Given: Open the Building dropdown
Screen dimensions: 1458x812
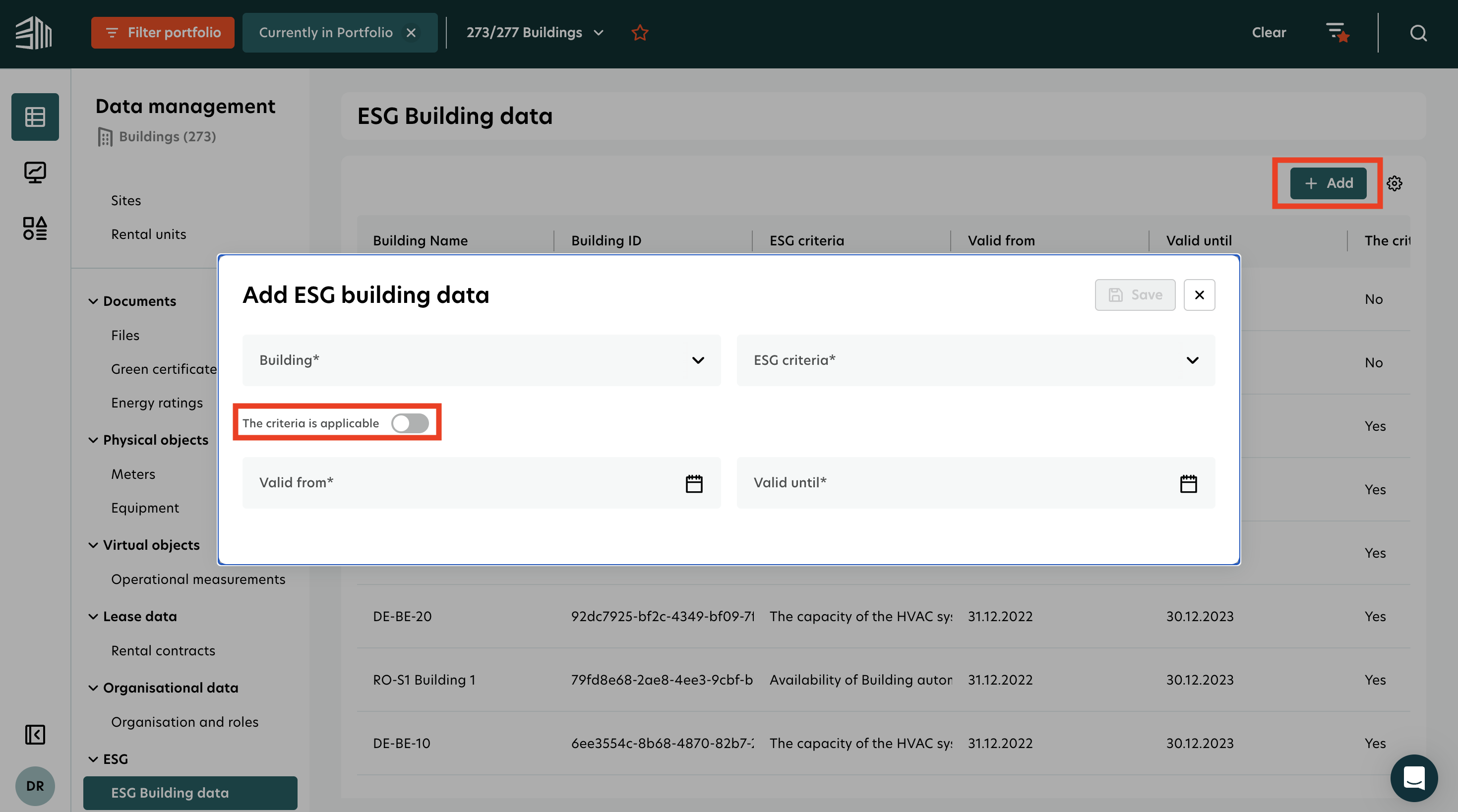Looking at the screenshot, I should 481,360.
